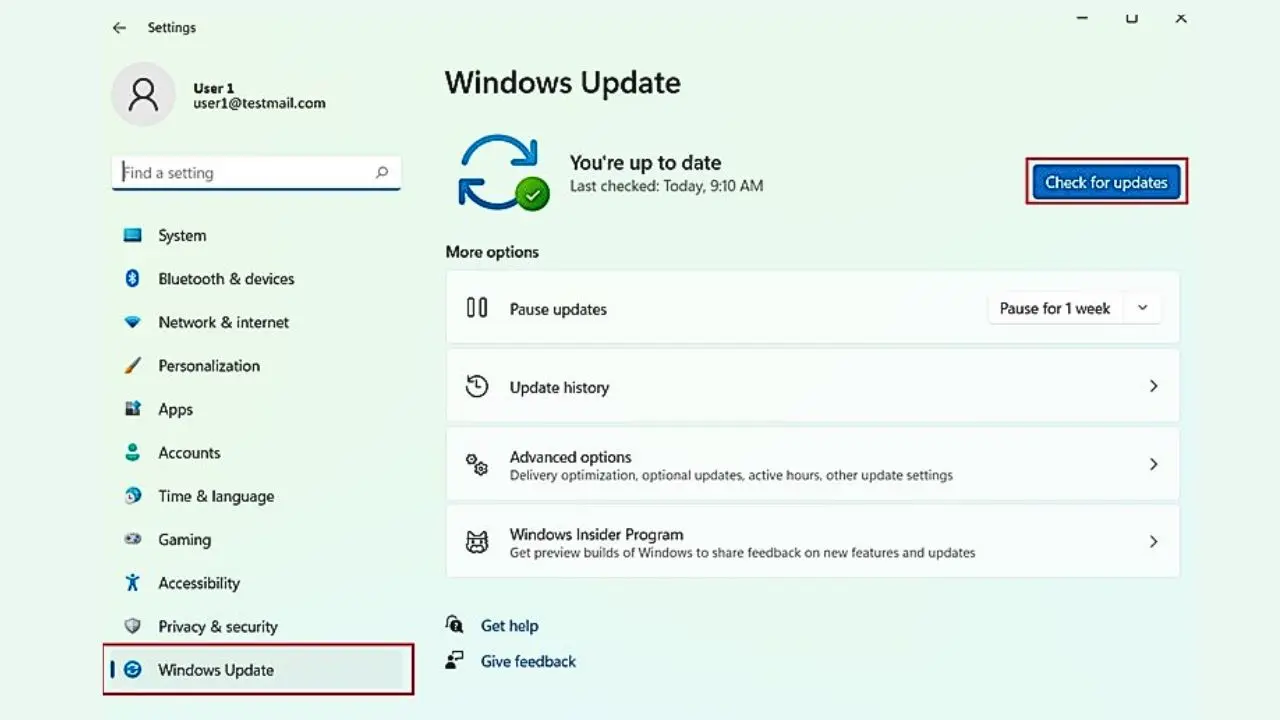Open the System settings category
Viewport: 1280px width, 720px height.
(257, 235)
